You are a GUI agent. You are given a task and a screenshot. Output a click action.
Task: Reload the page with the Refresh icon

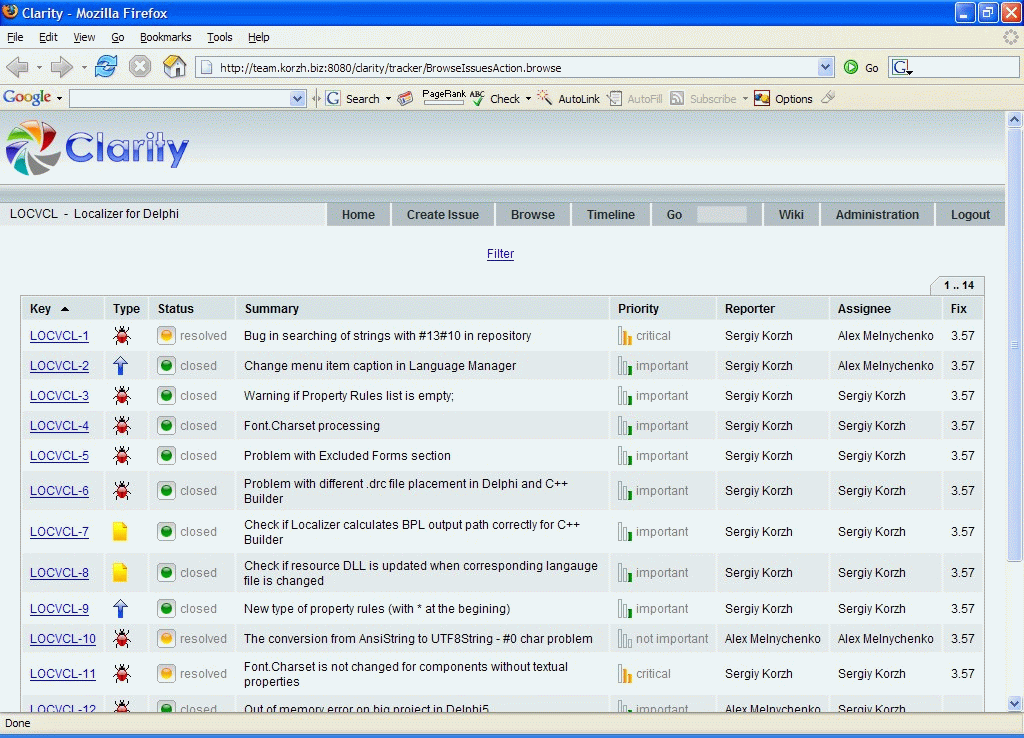click(106, 67)
